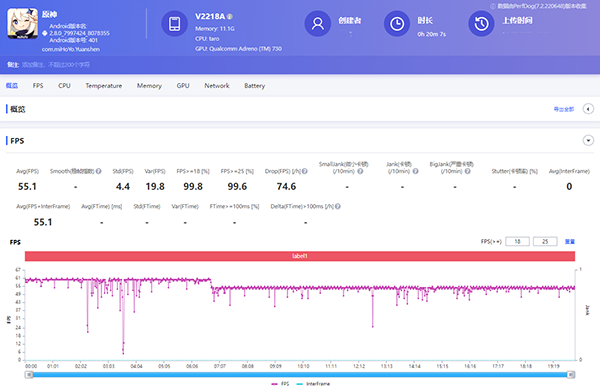
Task: Click the blue time range slider track
Action: (300, 375)
